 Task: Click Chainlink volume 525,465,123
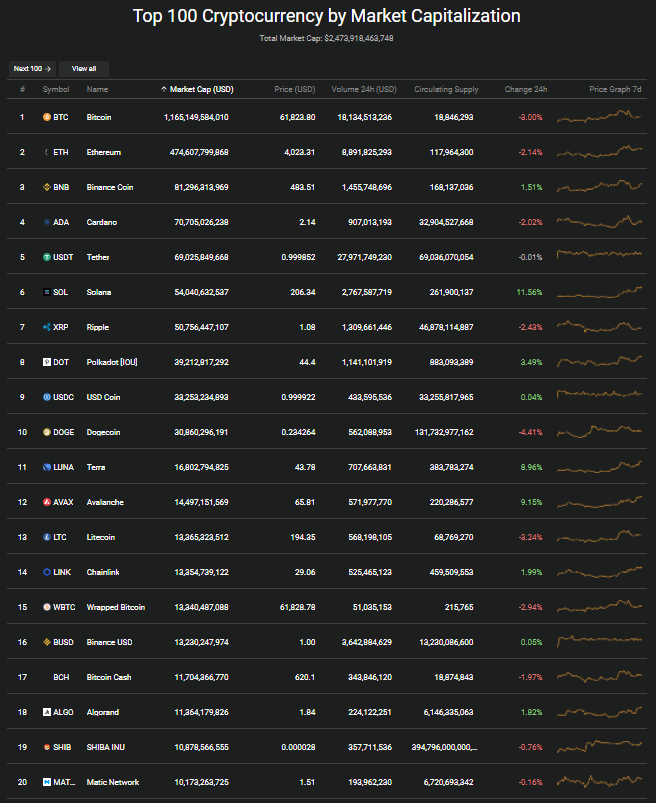point(370,572)
